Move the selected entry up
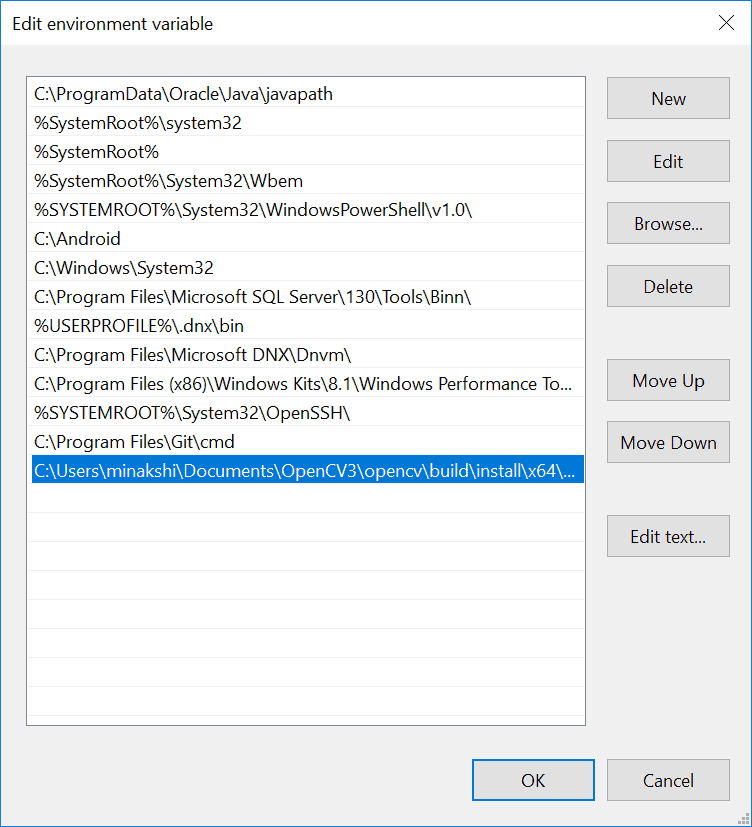This screenshot has height=827, width=752. pos(668,380)
